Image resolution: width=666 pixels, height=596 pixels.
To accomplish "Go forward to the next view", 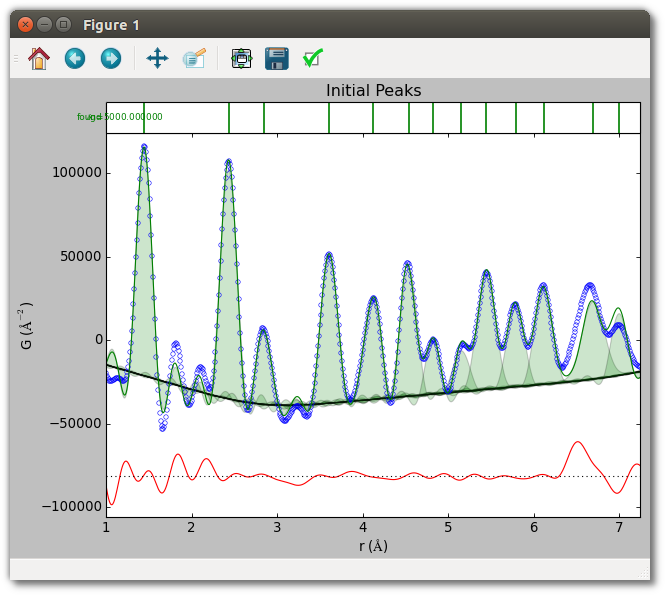I will [111, 58].
